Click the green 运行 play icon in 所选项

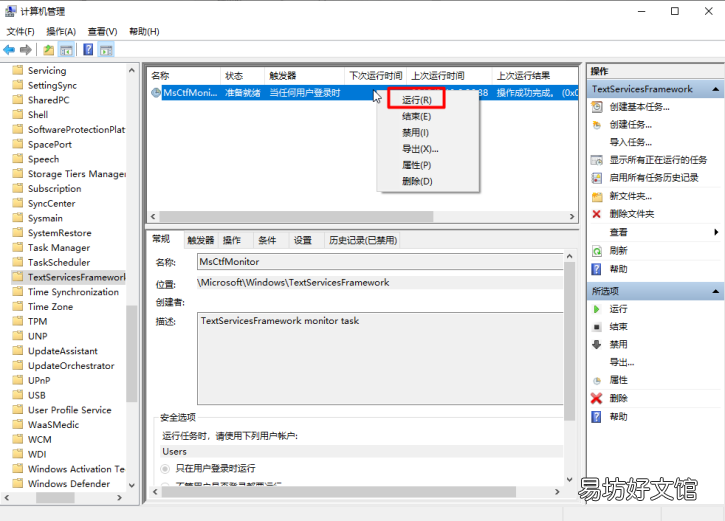click(596, 309)
